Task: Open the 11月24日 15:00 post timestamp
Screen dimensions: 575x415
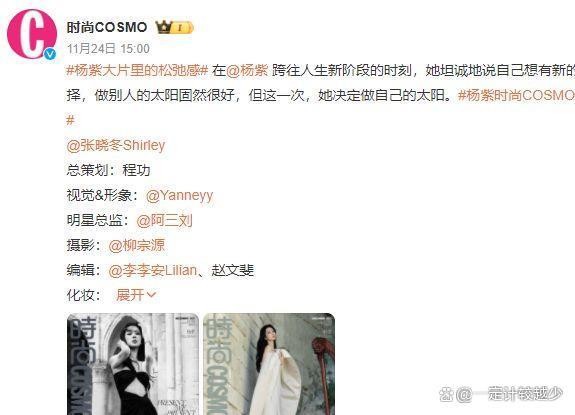Action: (x=108, y=48)
